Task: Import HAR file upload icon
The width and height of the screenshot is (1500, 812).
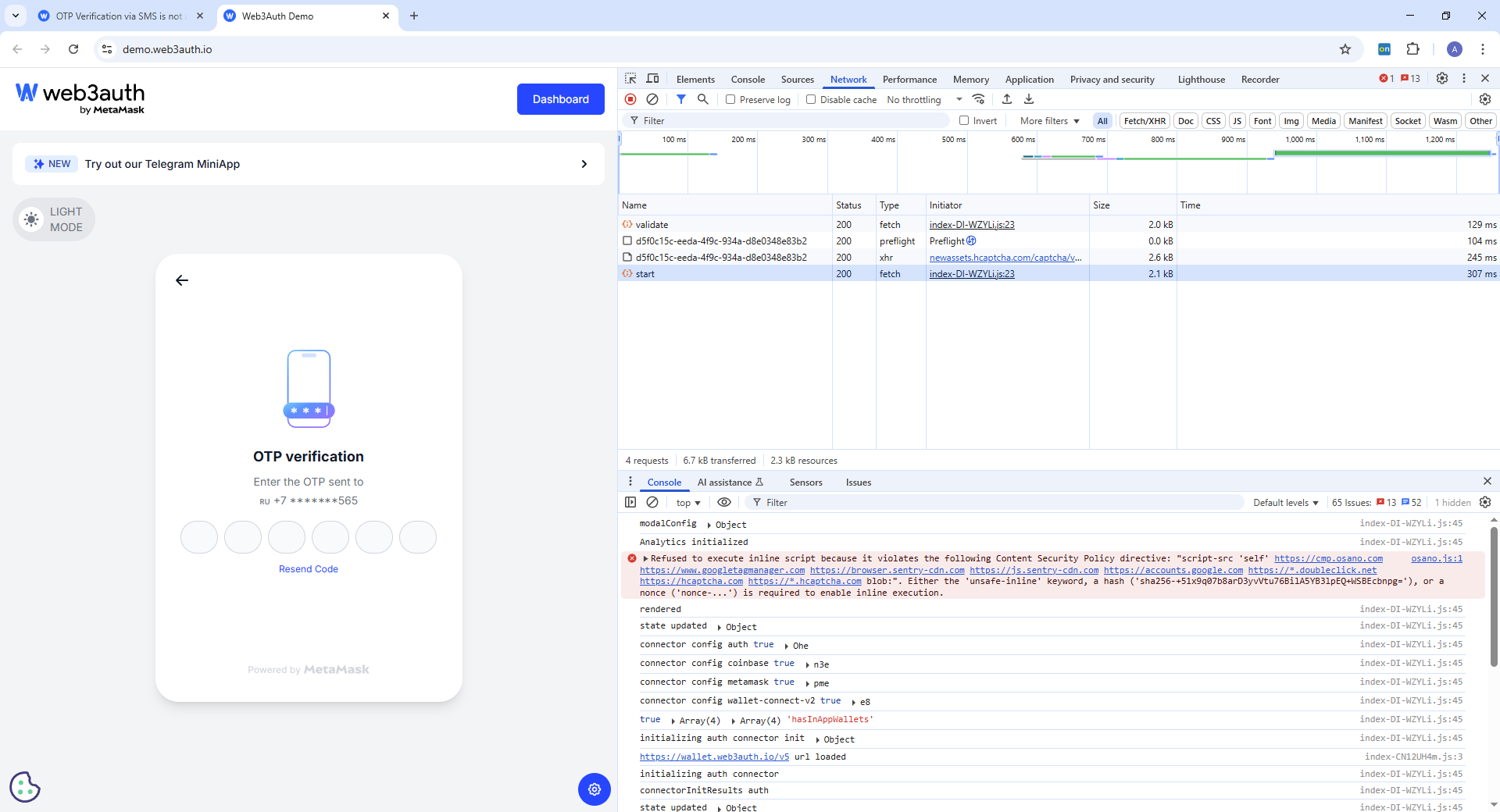Action: (x=1007, y=99)
